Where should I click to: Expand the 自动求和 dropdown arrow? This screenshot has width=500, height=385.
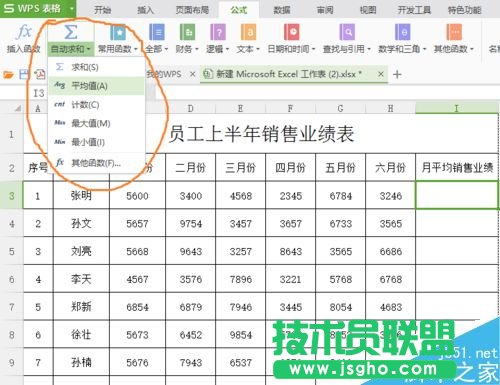point(88,50)
